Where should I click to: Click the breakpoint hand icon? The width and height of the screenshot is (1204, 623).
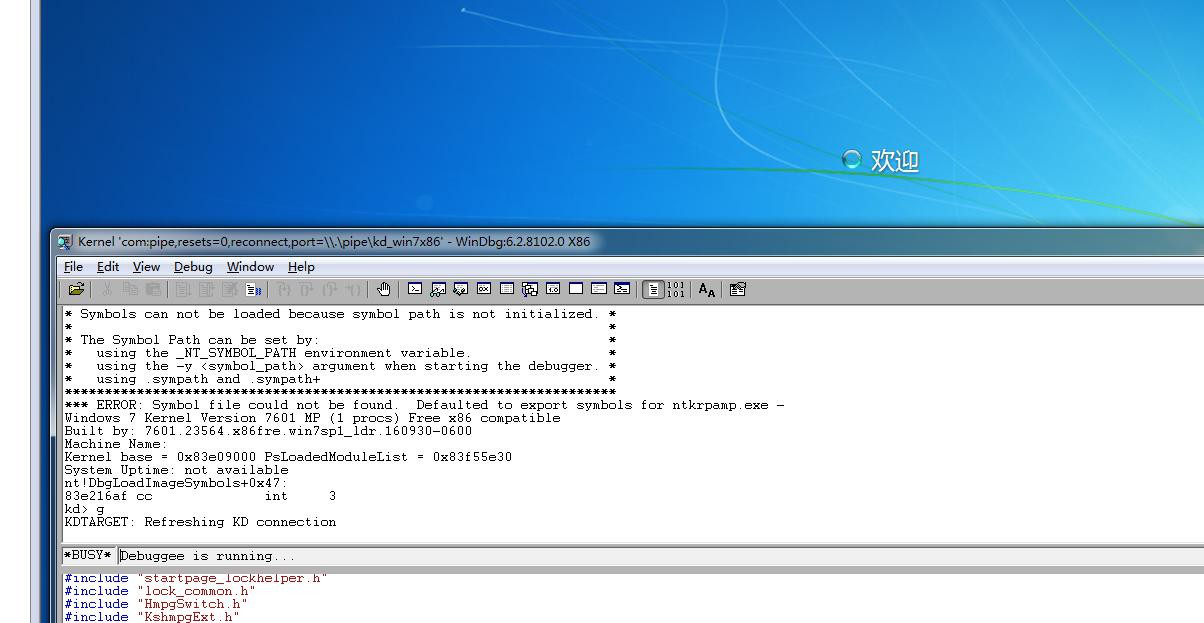[x=384, y=290]
